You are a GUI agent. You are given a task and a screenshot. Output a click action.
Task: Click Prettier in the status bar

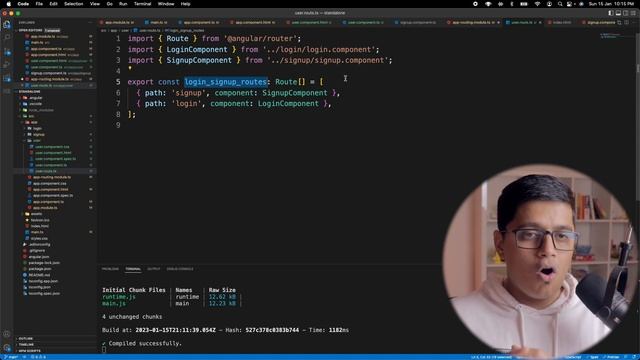coord(612,357)
